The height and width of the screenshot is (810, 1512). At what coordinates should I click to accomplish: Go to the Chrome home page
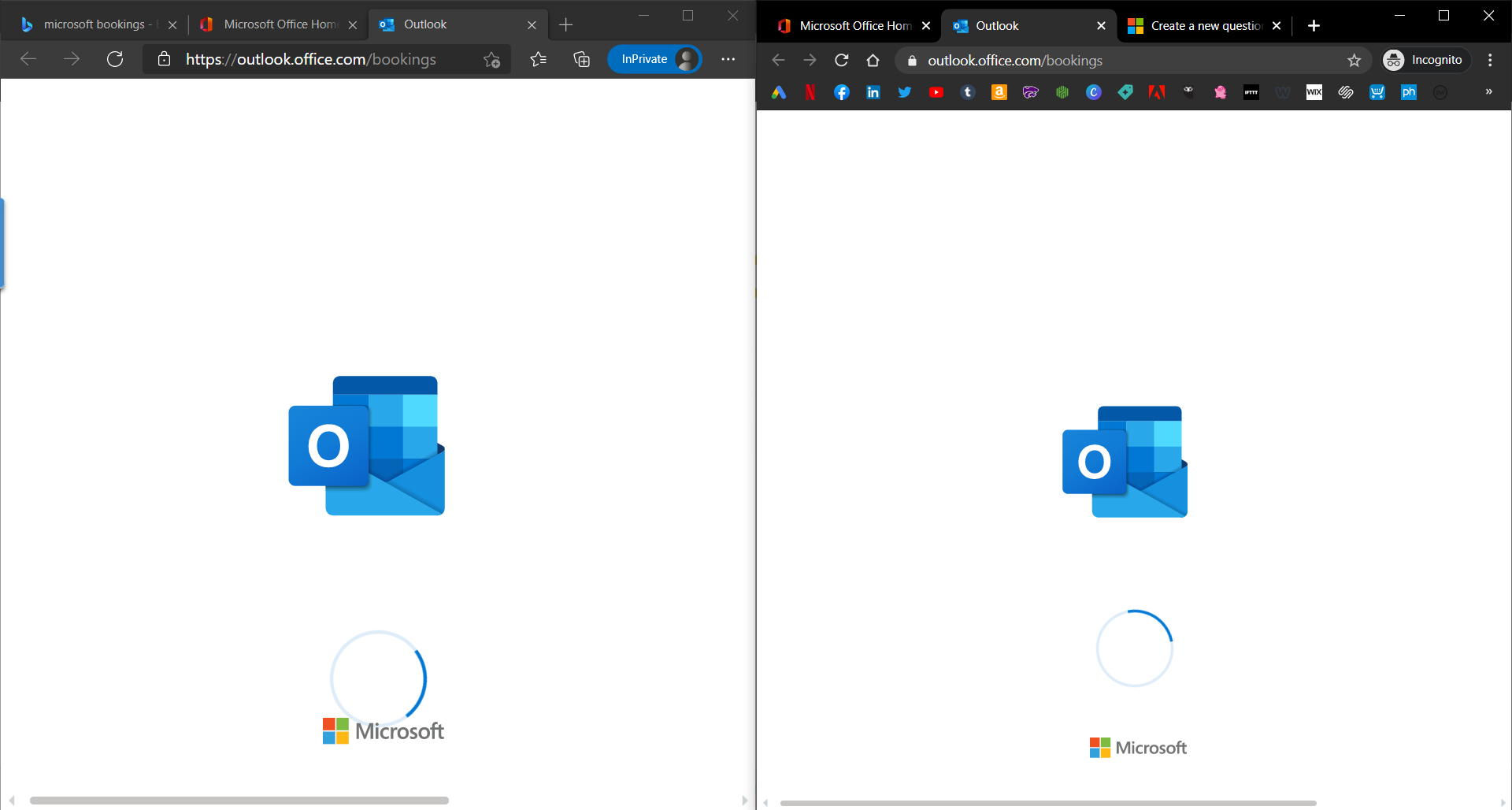(x=873, y=60)
